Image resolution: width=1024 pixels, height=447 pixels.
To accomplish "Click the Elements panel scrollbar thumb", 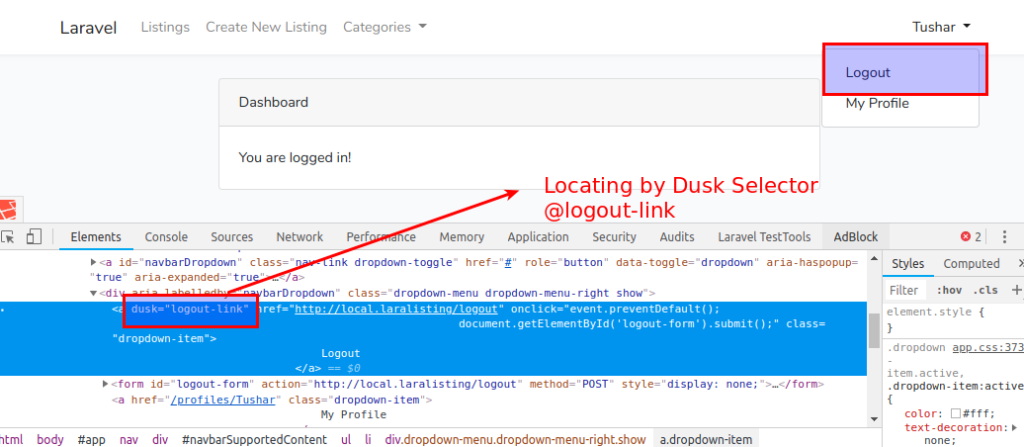I will [874, 331].
